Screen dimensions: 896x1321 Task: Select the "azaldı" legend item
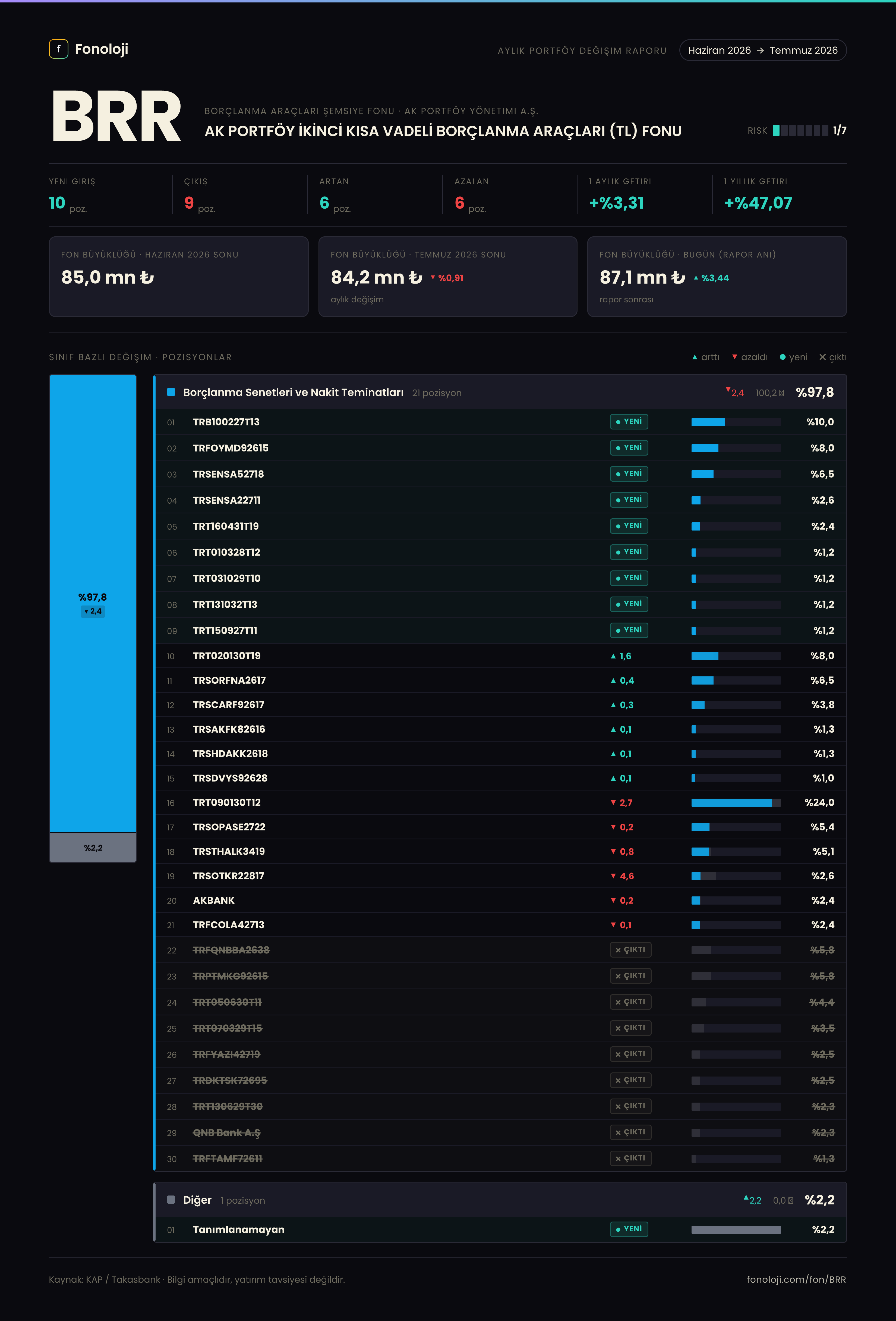click(x=749, y=357)
